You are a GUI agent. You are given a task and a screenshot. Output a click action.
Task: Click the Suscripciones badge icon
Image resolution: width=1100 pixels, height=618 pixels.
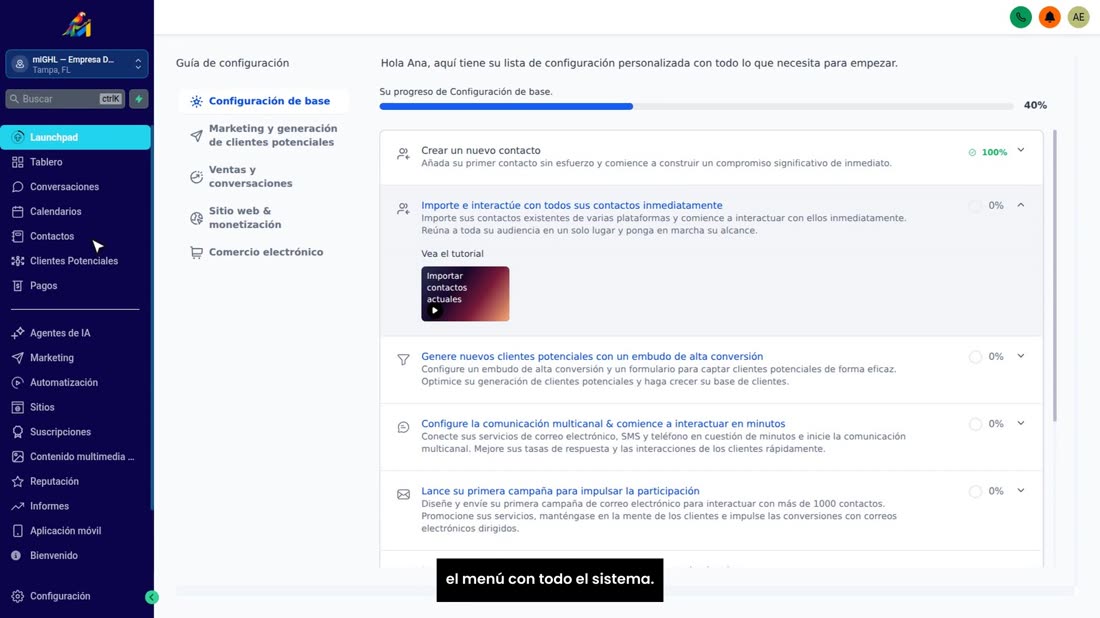coord(18,432)
